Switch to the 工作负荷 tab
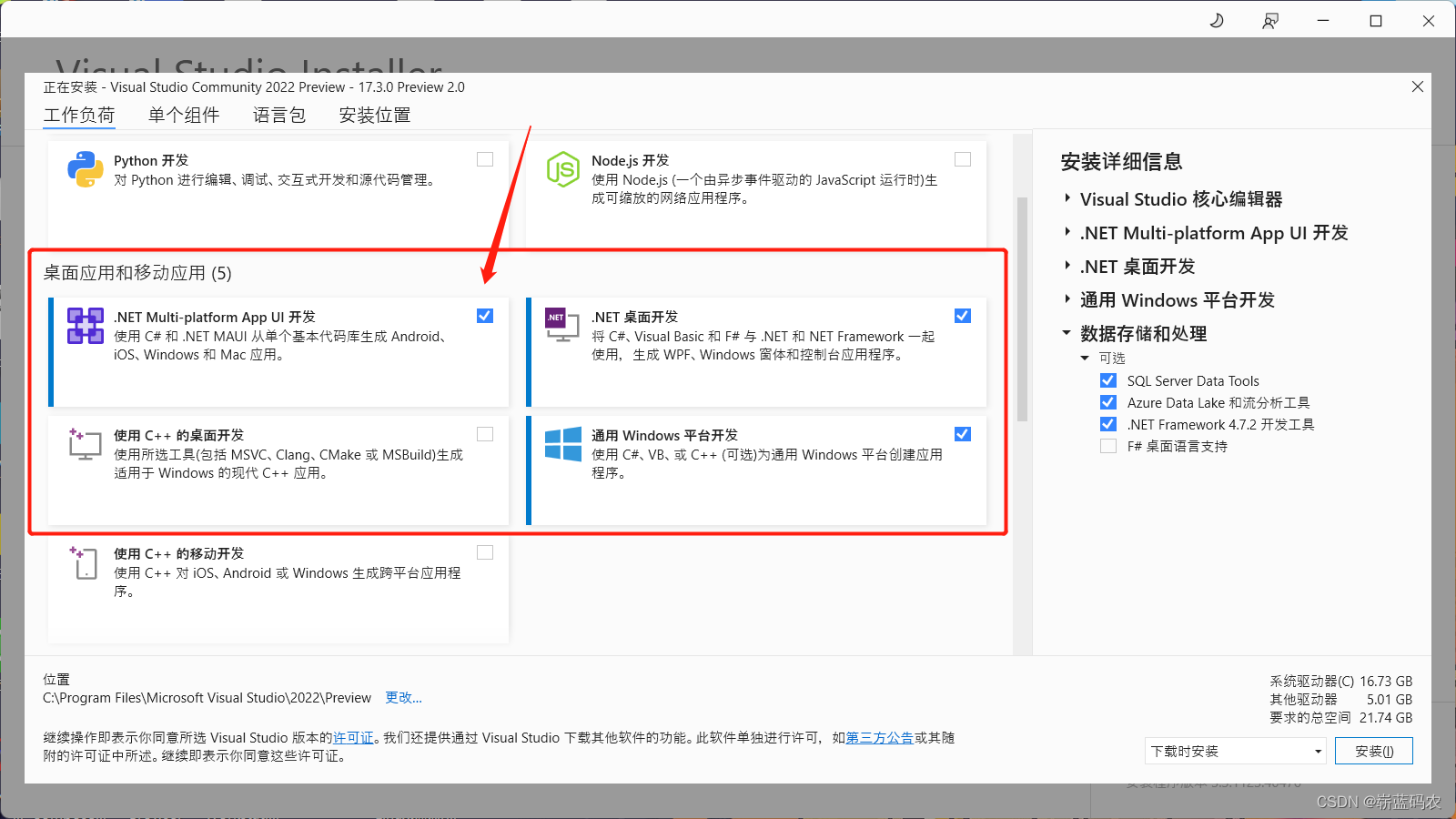 pyautogui.click(x=79, y=115)
